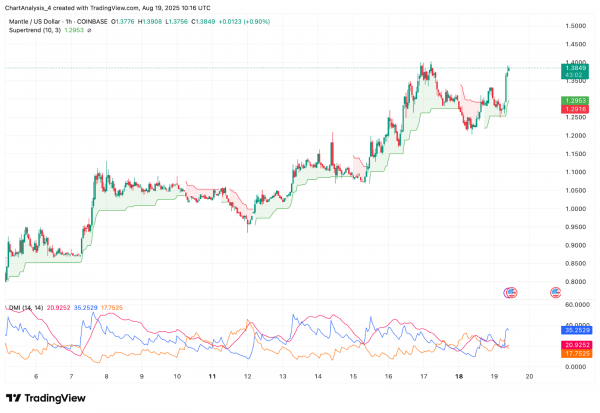600x413 pixels.
Task: Click the bold date 18 on time axis
Action: [x=459, y=376]
